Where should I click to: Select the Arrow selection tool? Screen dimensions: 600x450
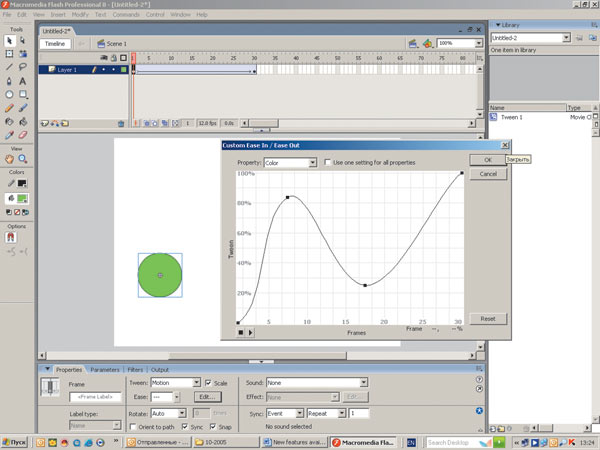(x=9, y=43)
